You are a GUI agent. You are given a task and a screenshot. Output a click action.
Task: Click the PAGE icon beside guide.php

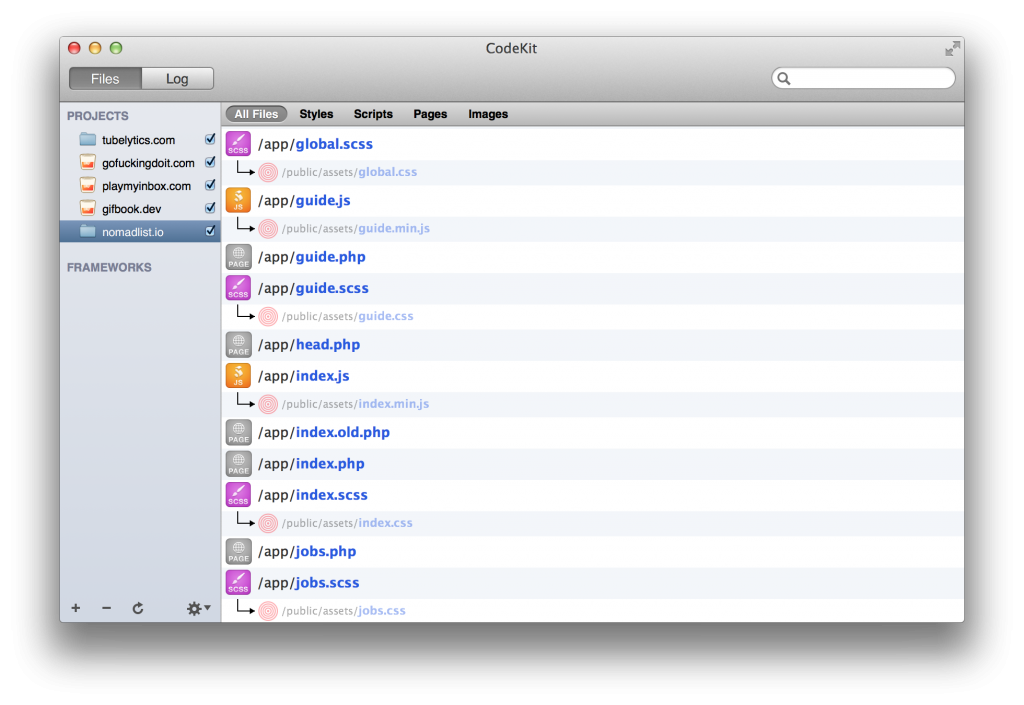[237, 257]
